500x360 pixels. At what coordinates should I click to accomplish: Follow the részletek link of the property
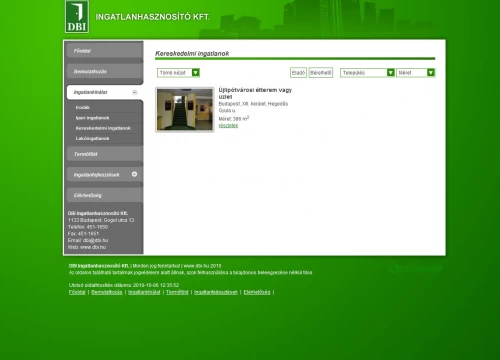[x=228, y=126]
